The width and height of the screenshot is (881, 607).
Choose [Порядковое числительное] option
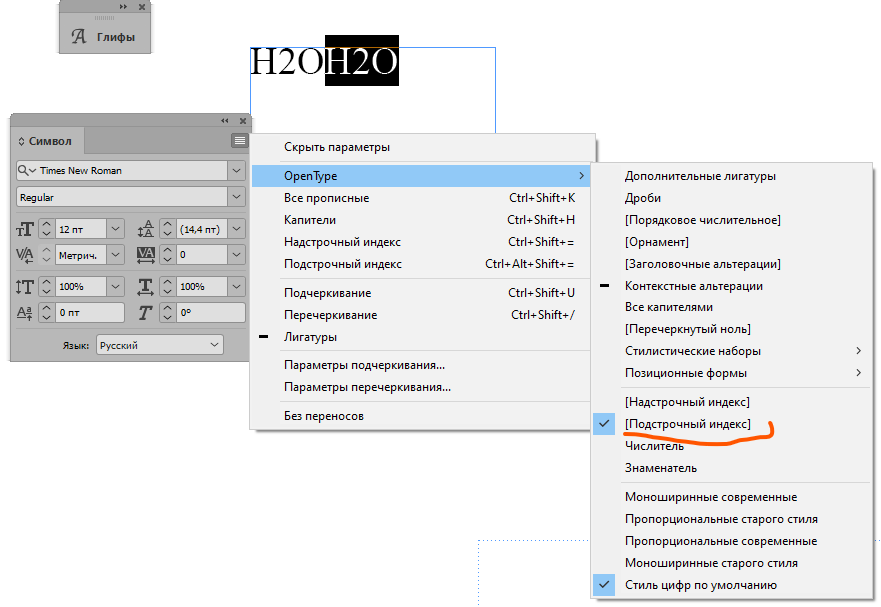(732, 220)
